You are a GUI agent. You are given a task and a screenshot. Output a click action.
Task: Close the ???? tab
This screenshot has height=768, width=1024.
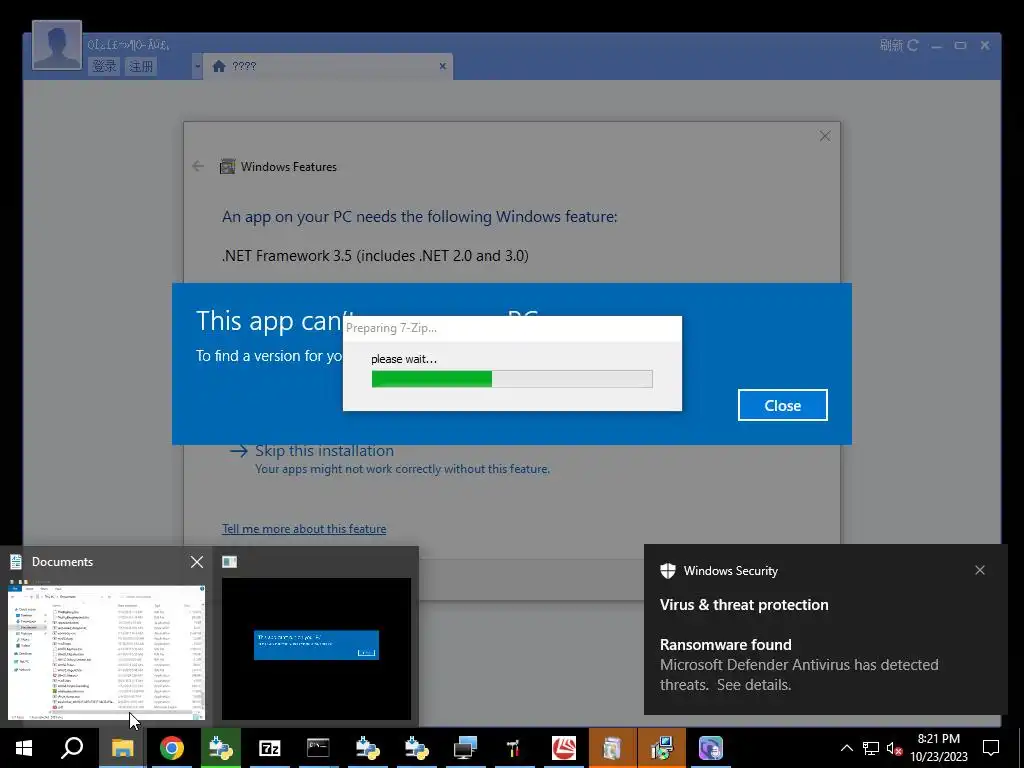[443, 66]
